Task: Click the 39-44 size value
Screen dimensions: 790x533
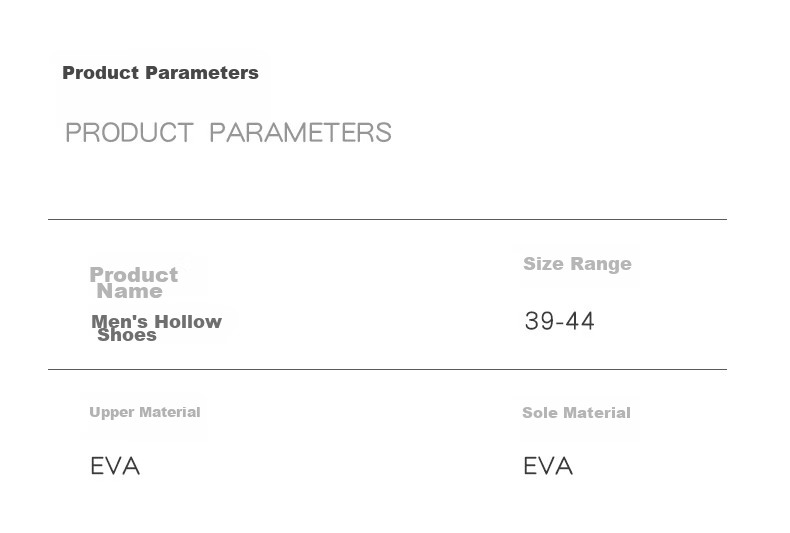Action: 559,321
